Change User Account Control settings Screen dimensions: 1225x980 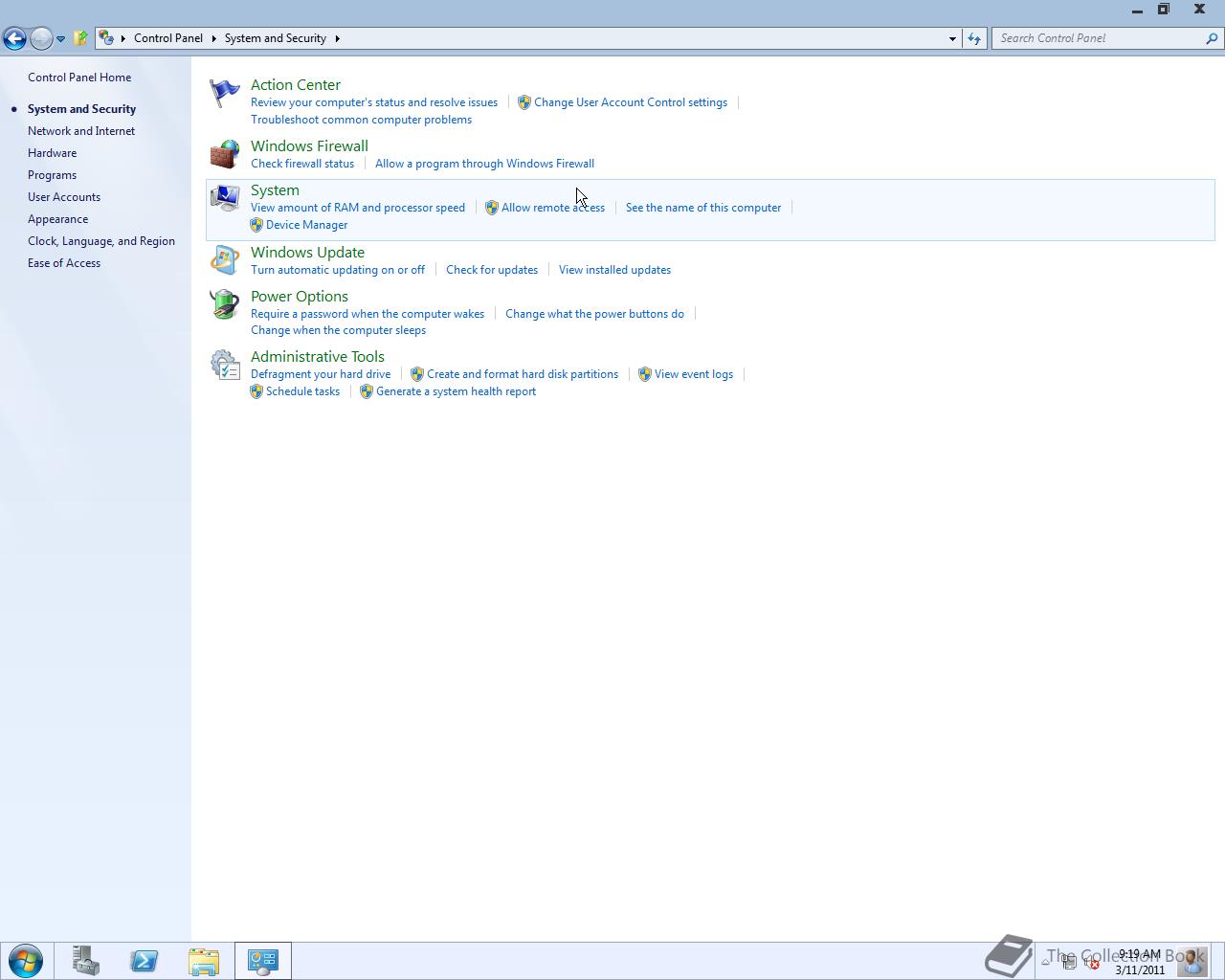click(x=631, y=102)
